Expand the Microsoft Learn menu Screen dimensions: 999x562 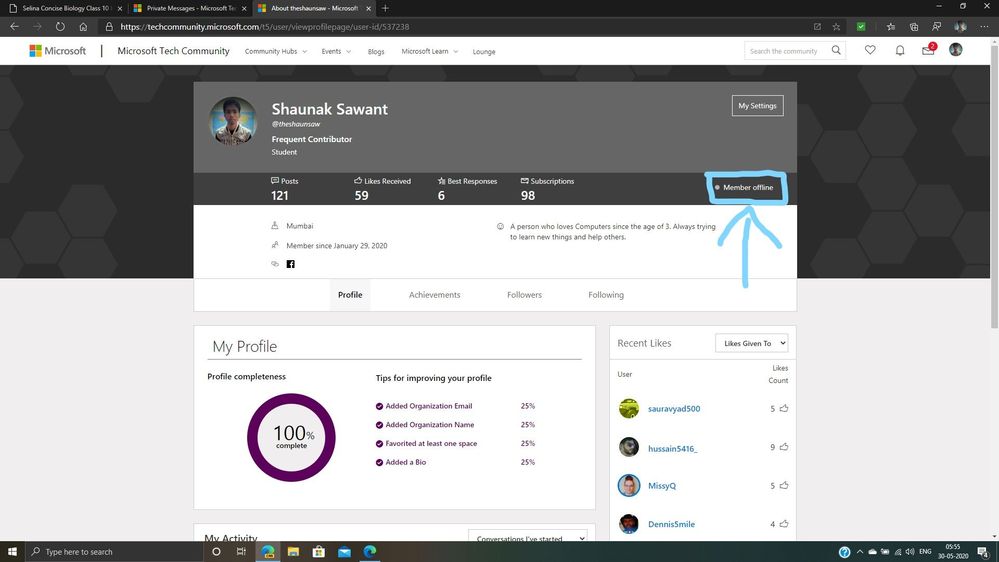coord(430,52)
